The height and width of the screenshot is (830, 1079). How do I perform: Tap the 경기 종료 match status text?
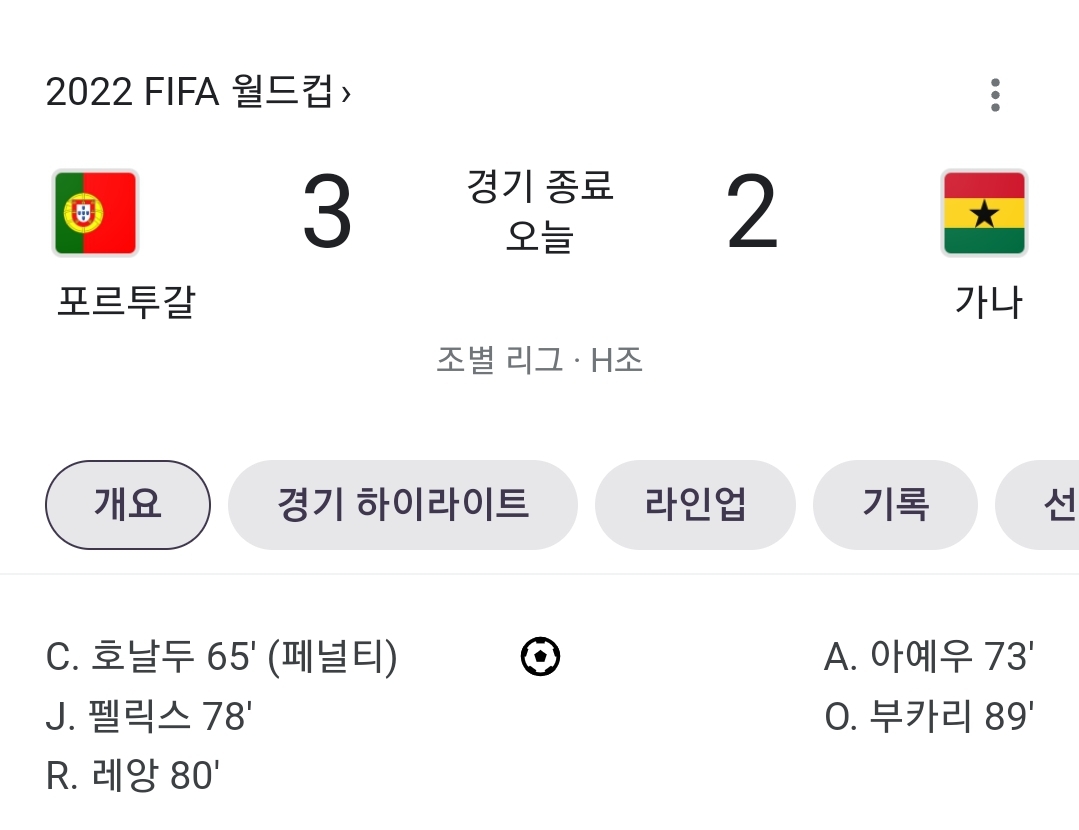click(x=540, y=186)
